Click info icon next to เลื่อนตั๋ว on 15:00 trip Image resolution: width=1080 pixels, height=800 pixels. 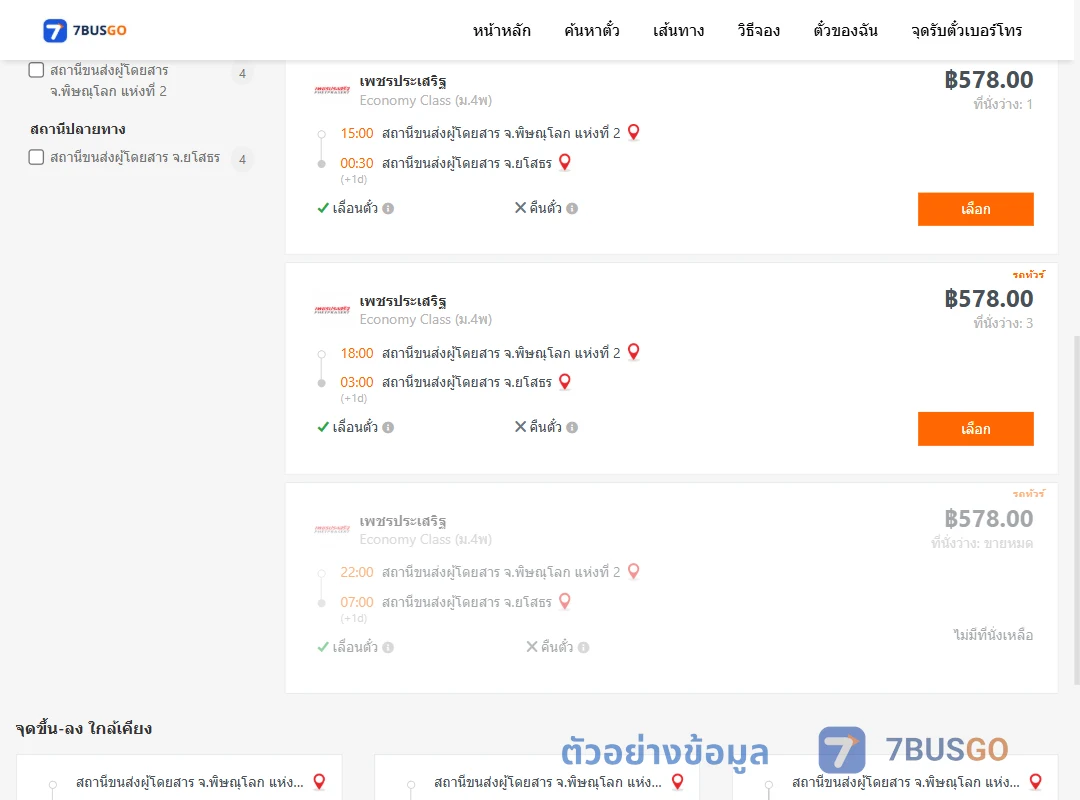(388, 208)
